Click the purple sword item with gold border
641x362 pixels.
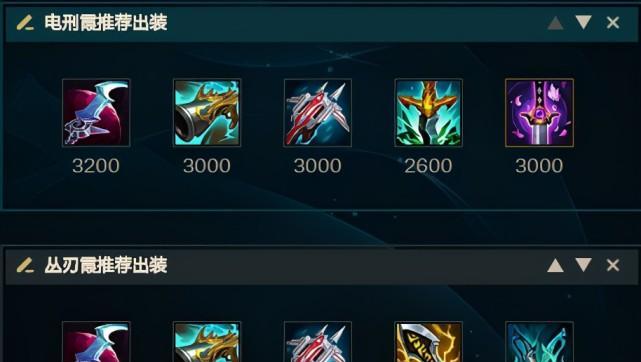[539, 113]
